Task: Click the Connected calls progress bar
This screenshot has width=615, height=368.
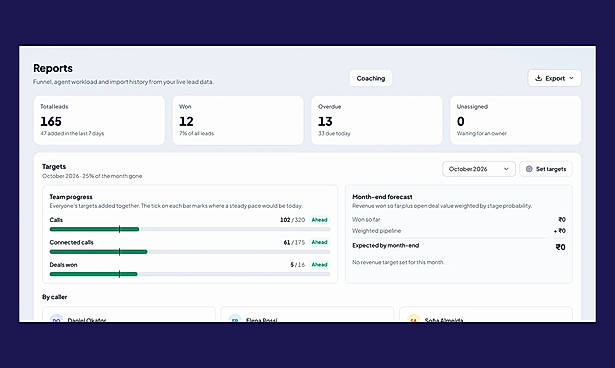Action: pos(190,252)
